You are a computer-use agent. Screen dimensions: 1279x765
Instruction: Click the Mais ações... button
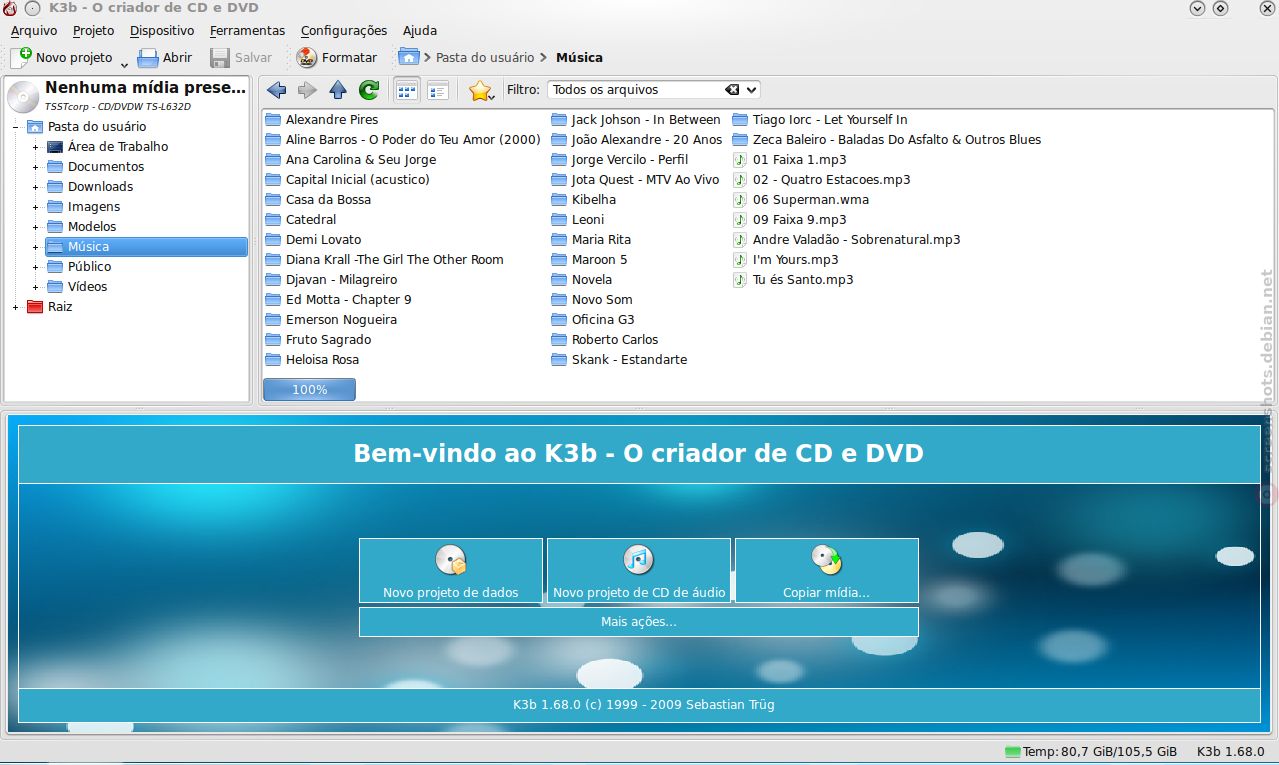pos(638,622)
